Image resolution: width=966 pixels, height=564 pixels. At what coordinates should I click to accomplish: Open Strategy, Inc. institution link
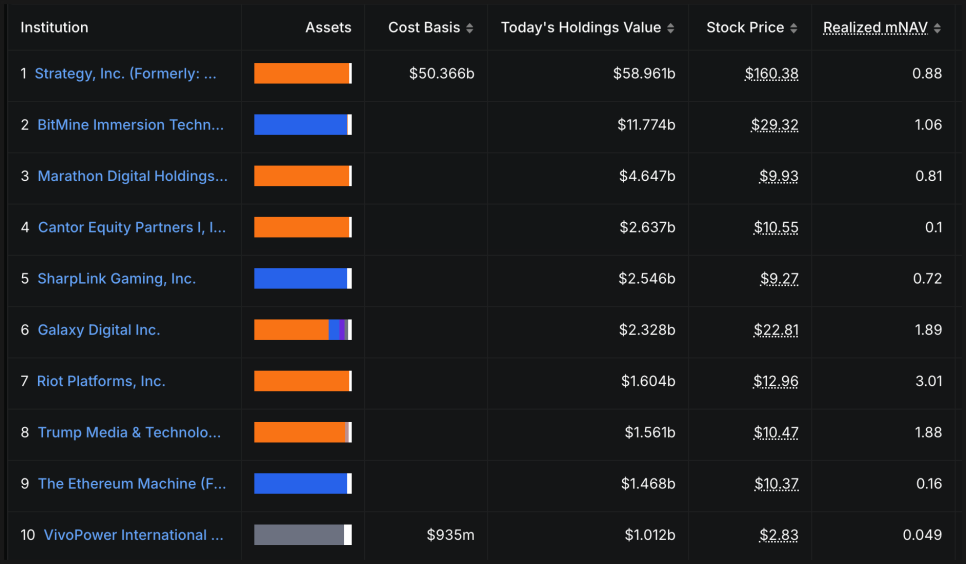[x=125, y=73]
